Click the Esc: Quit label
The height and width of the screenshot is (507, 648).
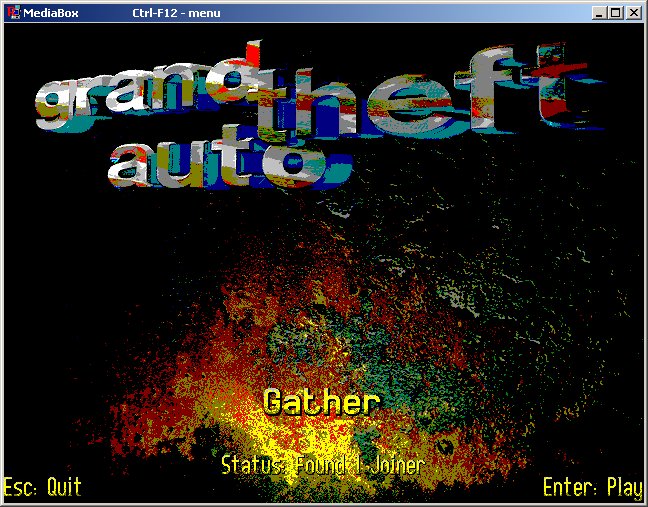coord(43,486)
